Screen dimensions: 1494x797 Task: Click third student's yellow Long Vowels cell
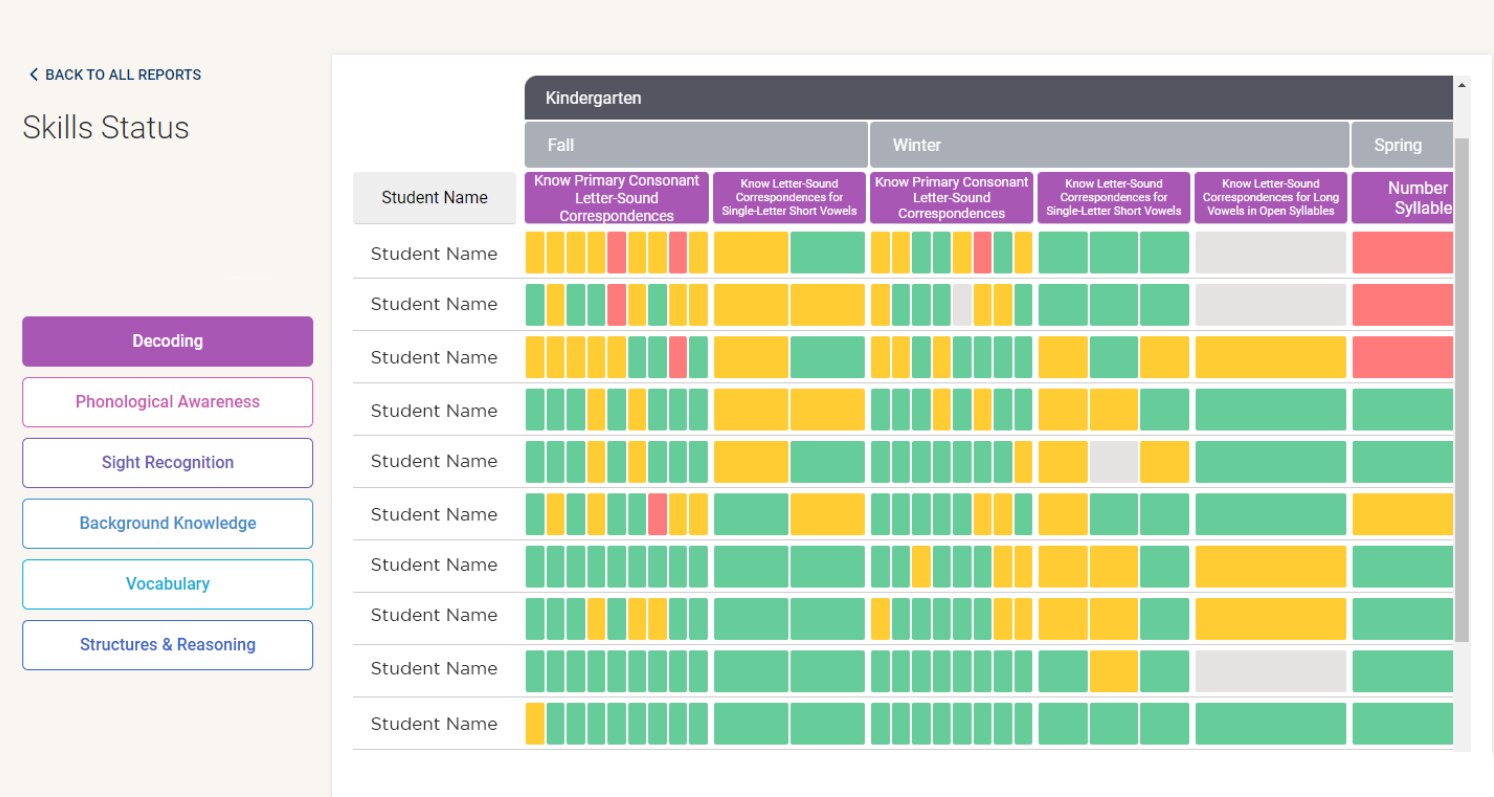[1271, 357]
